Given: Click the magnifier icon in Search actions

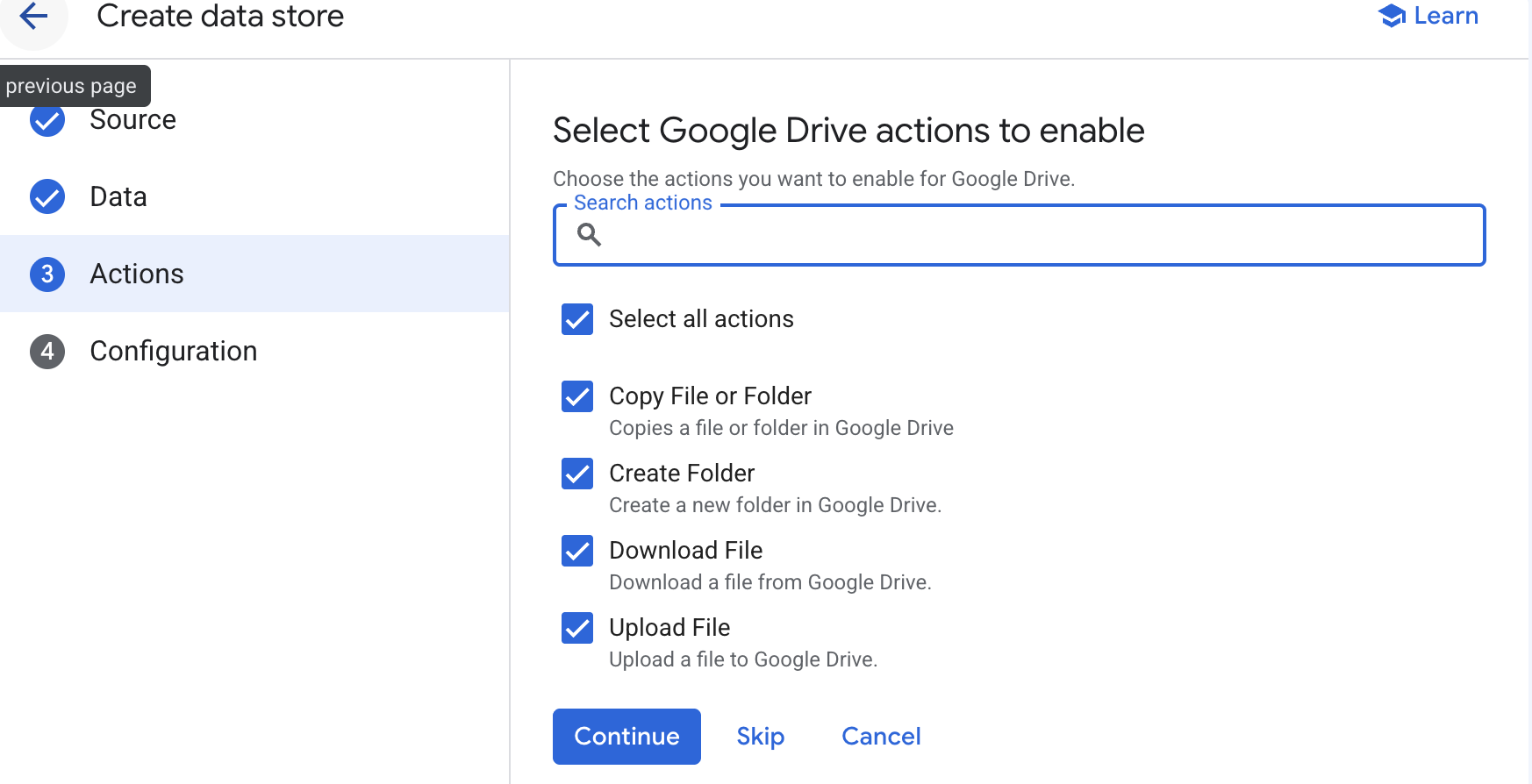Looking at the screenshot, I should [x=589, y=234].
